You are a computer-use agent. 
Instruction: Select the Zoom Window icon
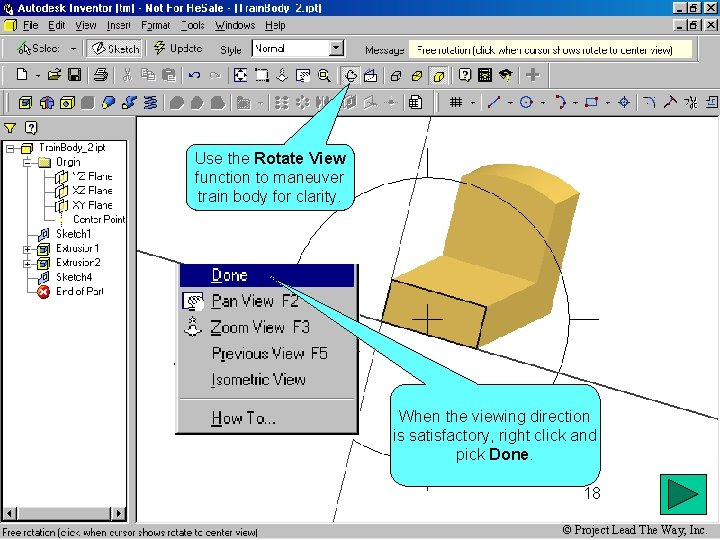coord(262,75)
